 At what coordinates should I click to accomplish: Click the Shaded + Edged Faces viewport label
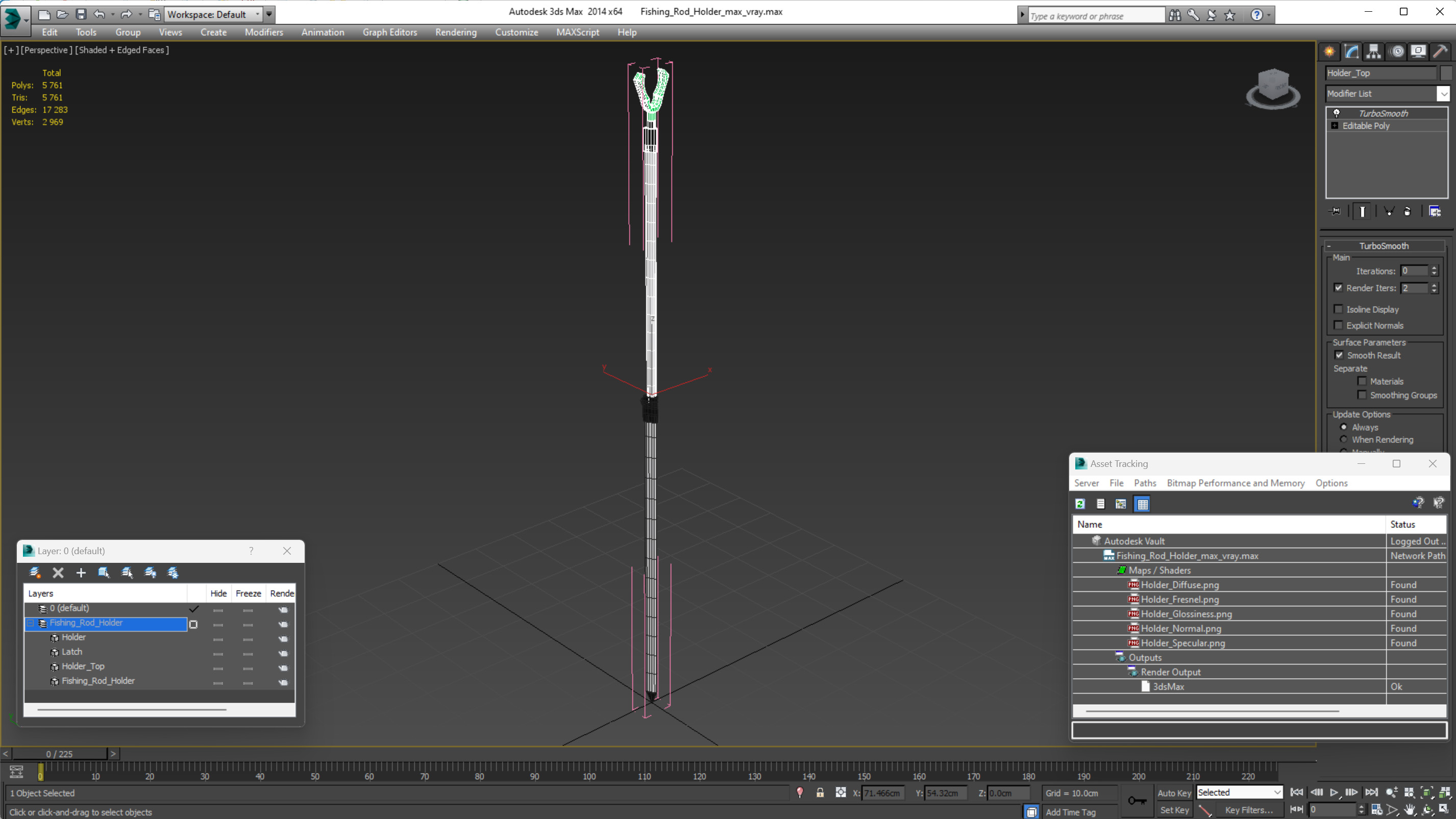(122, 49)
